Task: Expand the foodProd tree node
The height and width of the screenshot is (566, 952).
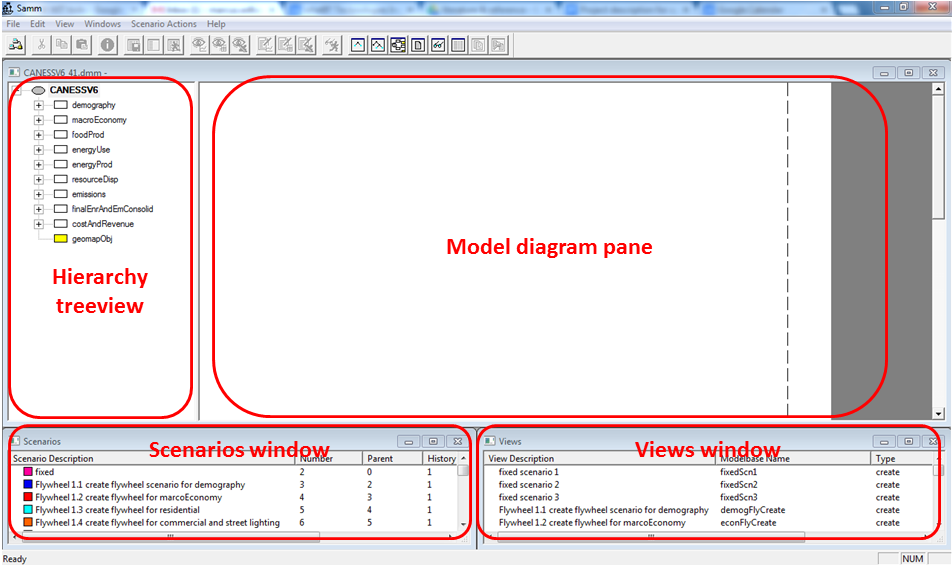Action: click(38, 135)
